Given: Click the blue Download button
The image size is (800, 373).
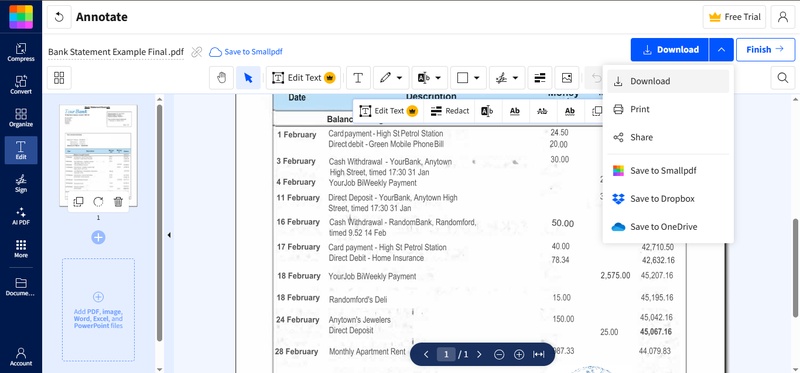Looking at the screenshot, I should 669,49.
